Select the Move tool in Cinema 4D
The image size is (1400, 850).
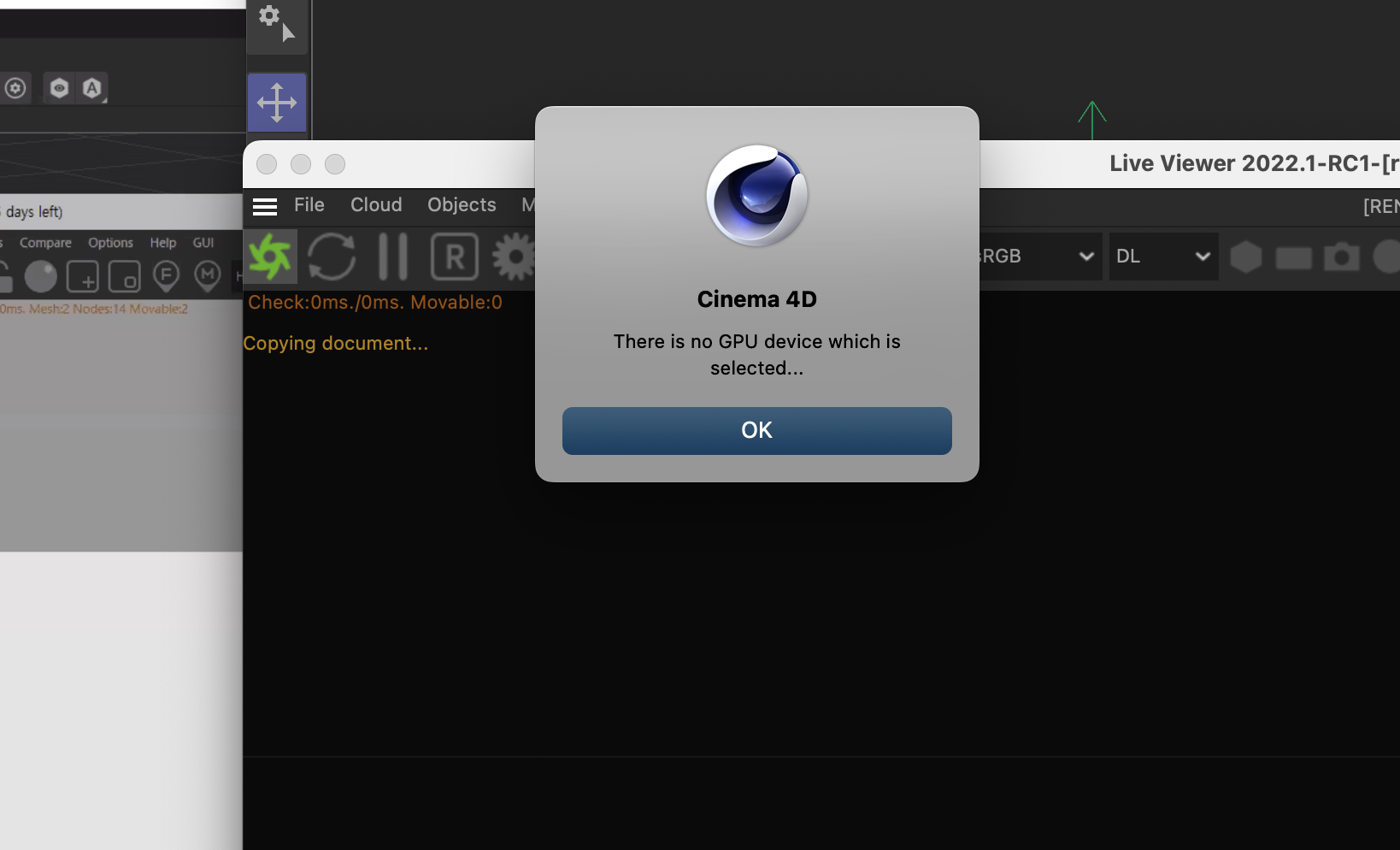[x=277, y=103]
